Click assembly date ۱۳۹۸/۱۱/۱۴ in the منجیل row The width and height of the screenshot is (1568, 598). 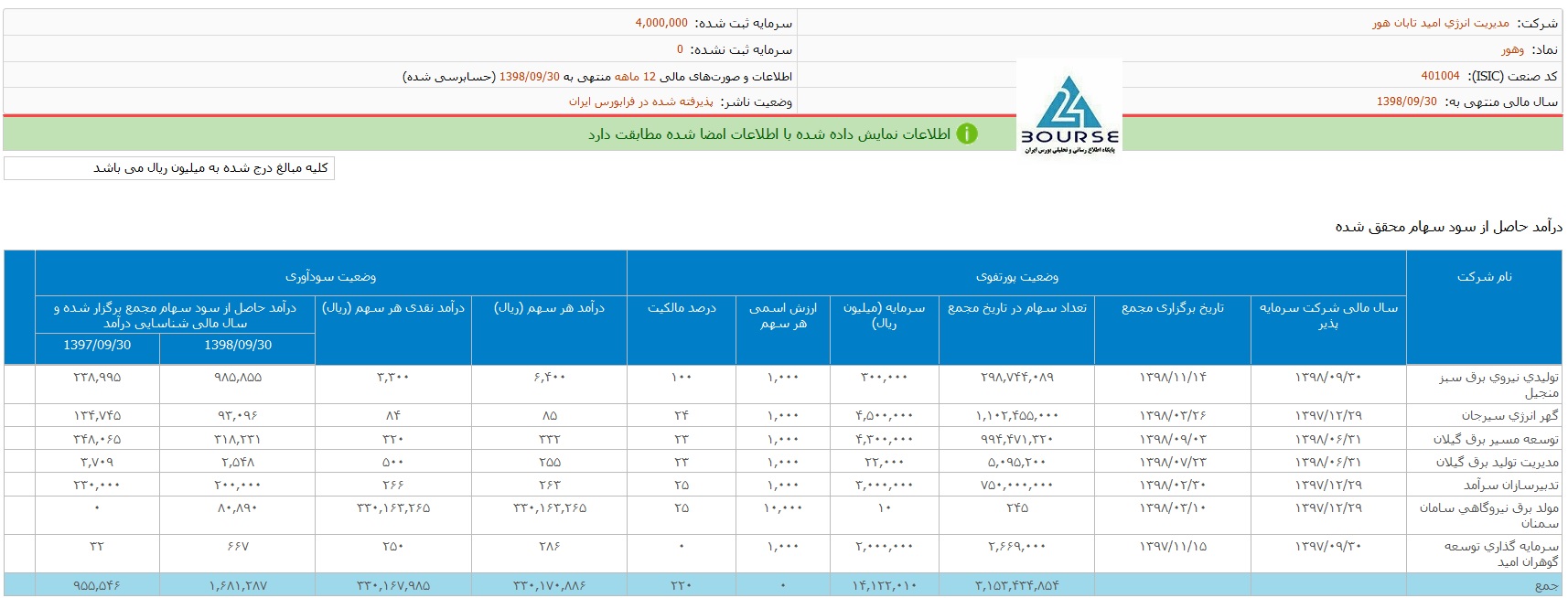pyautogui.click(x=1173, y=377)
